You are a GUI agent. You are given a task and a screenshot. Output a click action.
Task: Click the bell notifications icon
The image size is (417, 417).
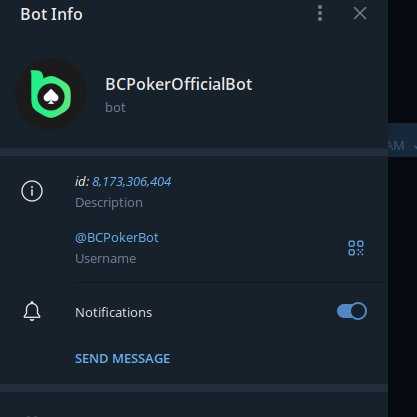(x=32, y=311)
